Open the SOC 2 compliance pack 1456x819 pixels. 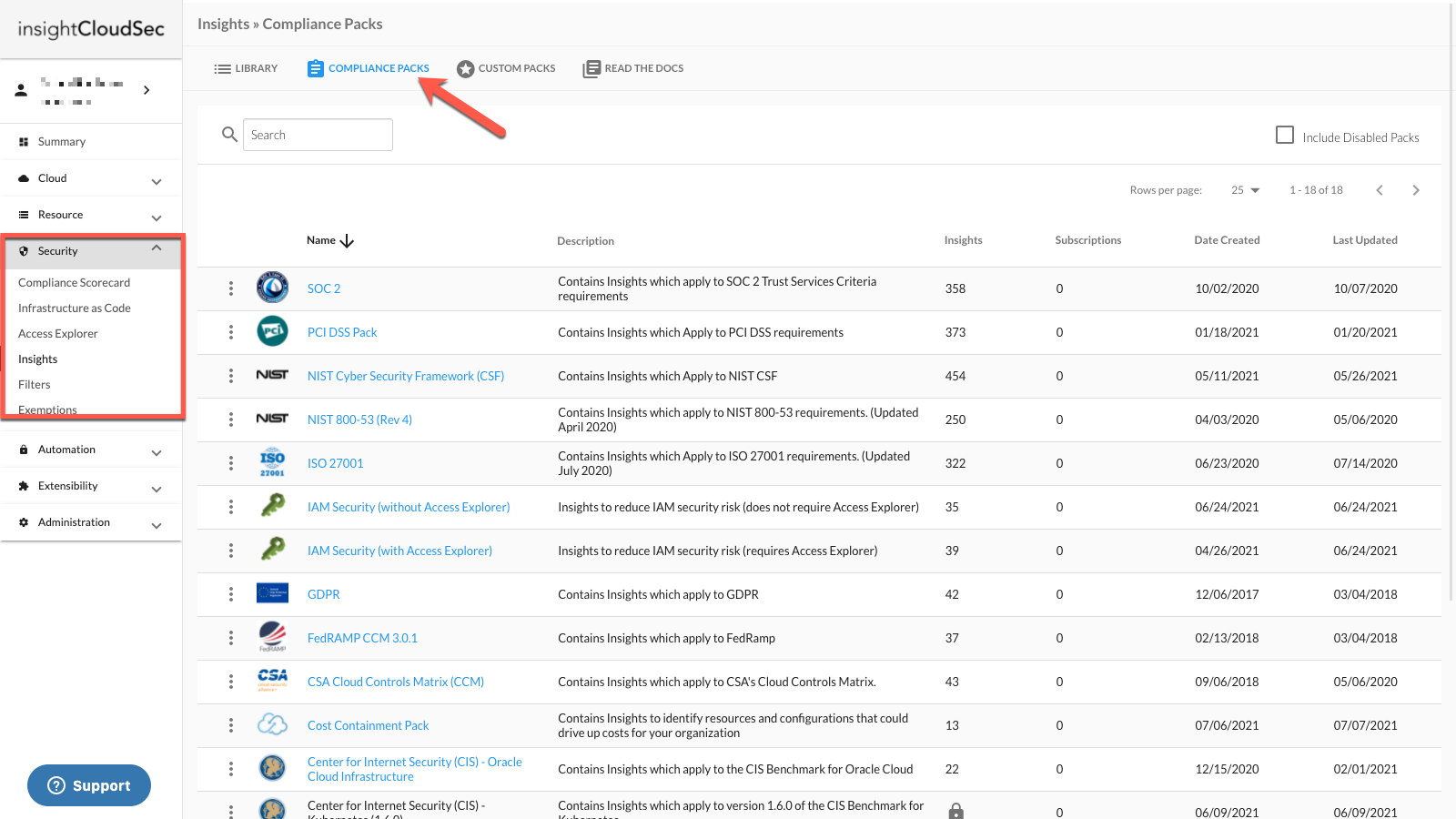[x=324, y=288]
